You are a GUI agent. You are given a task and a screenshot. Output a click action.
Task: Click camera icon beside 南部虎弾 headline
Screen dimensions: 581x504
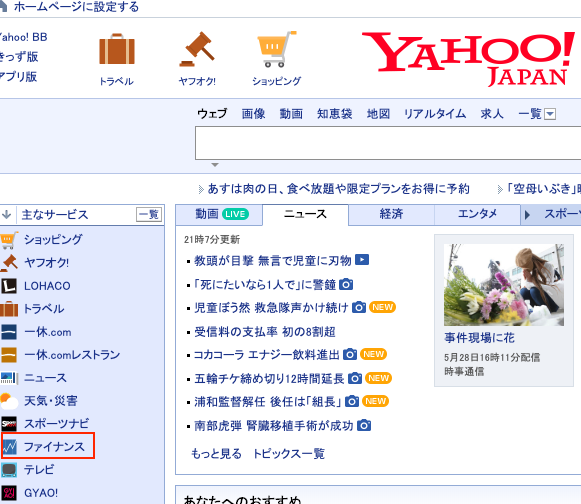[364, 425]
